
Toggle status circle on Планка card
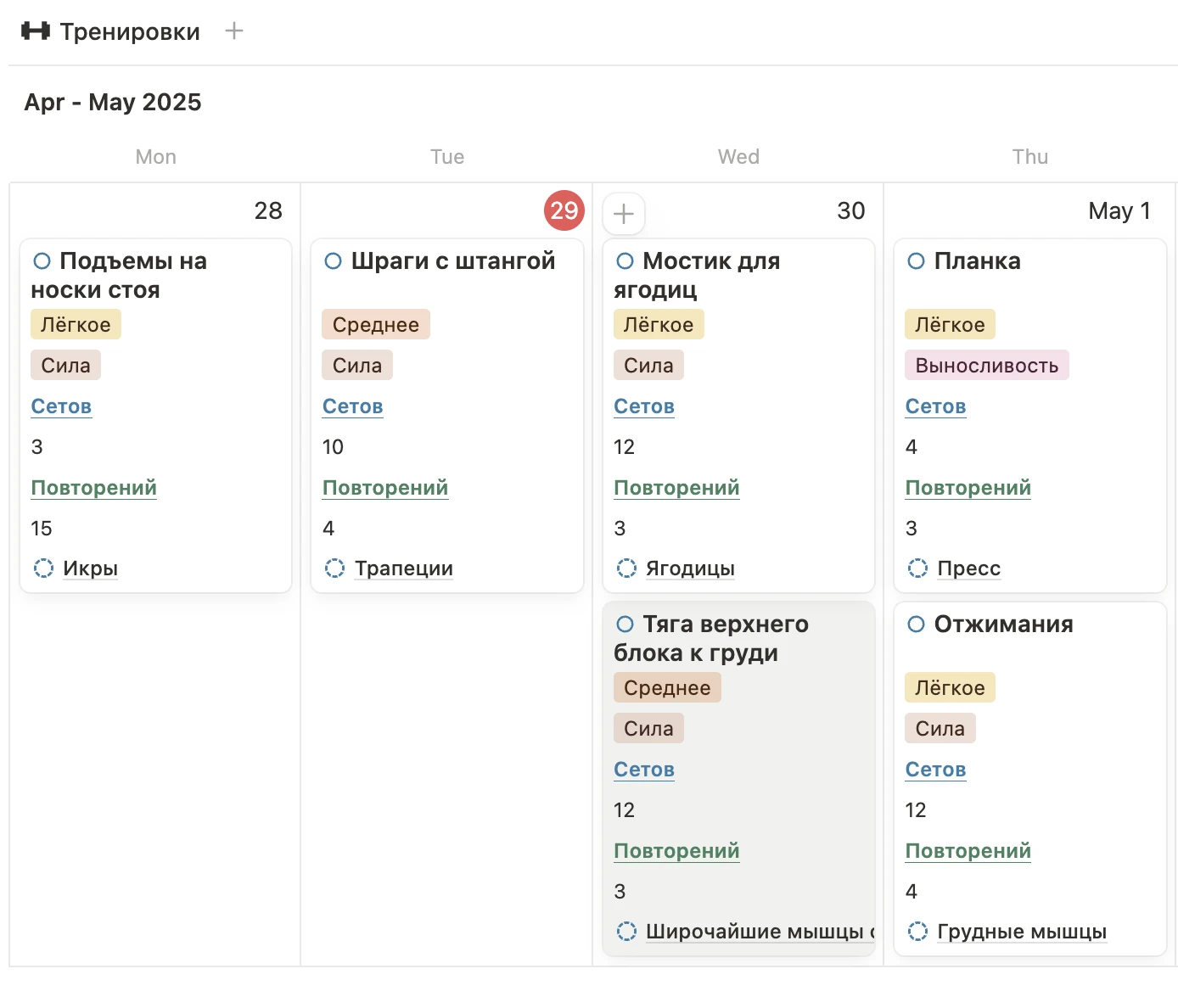(x=916, y=261)
